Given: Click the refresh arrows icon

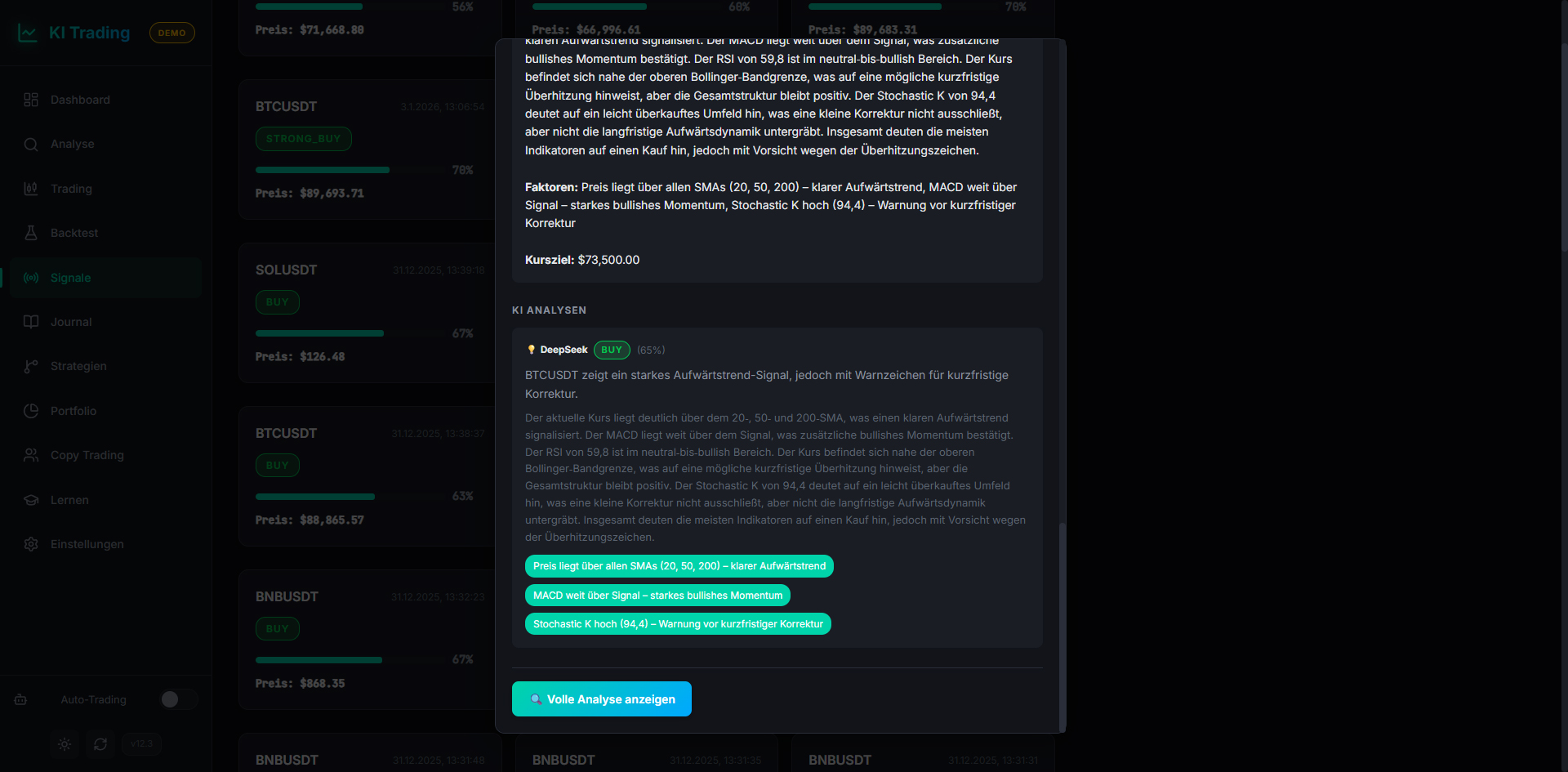Looking at the screenshot, I should coord(100,744).
